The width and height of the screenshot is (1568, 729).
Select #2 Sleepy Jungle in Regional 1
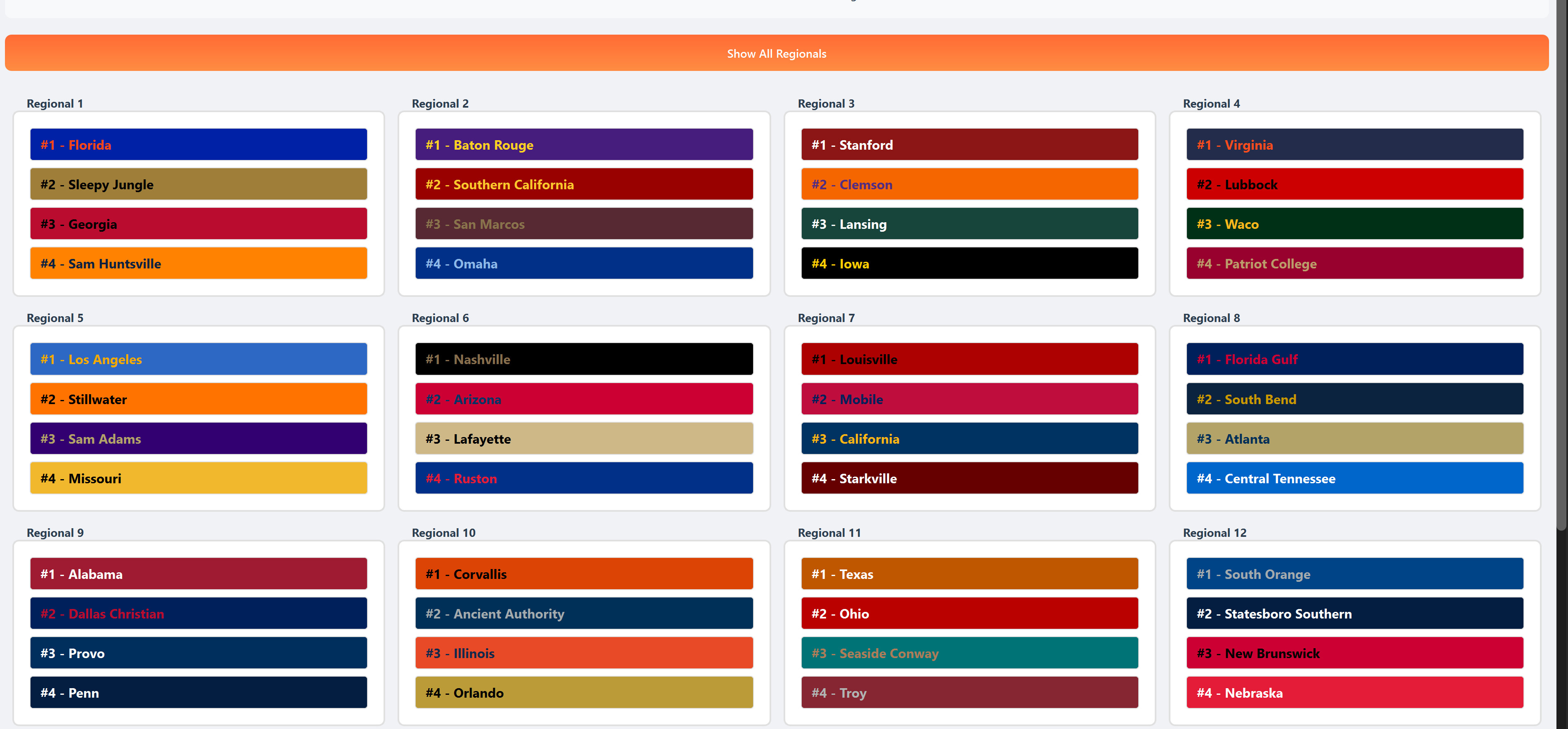click(x=198, y=184)
